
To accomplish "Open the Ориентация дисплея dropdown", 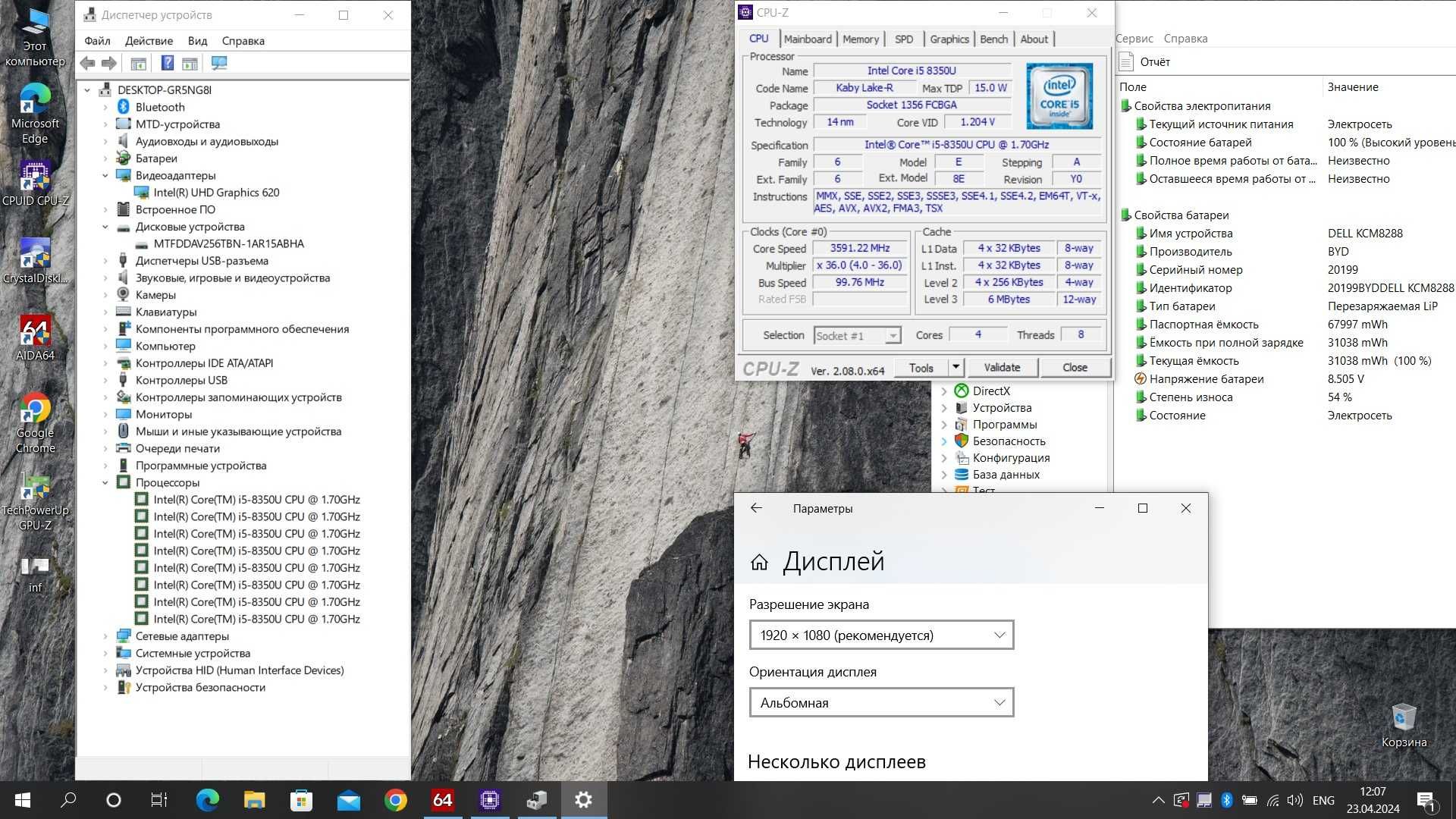I will click(x=881, y=703).
